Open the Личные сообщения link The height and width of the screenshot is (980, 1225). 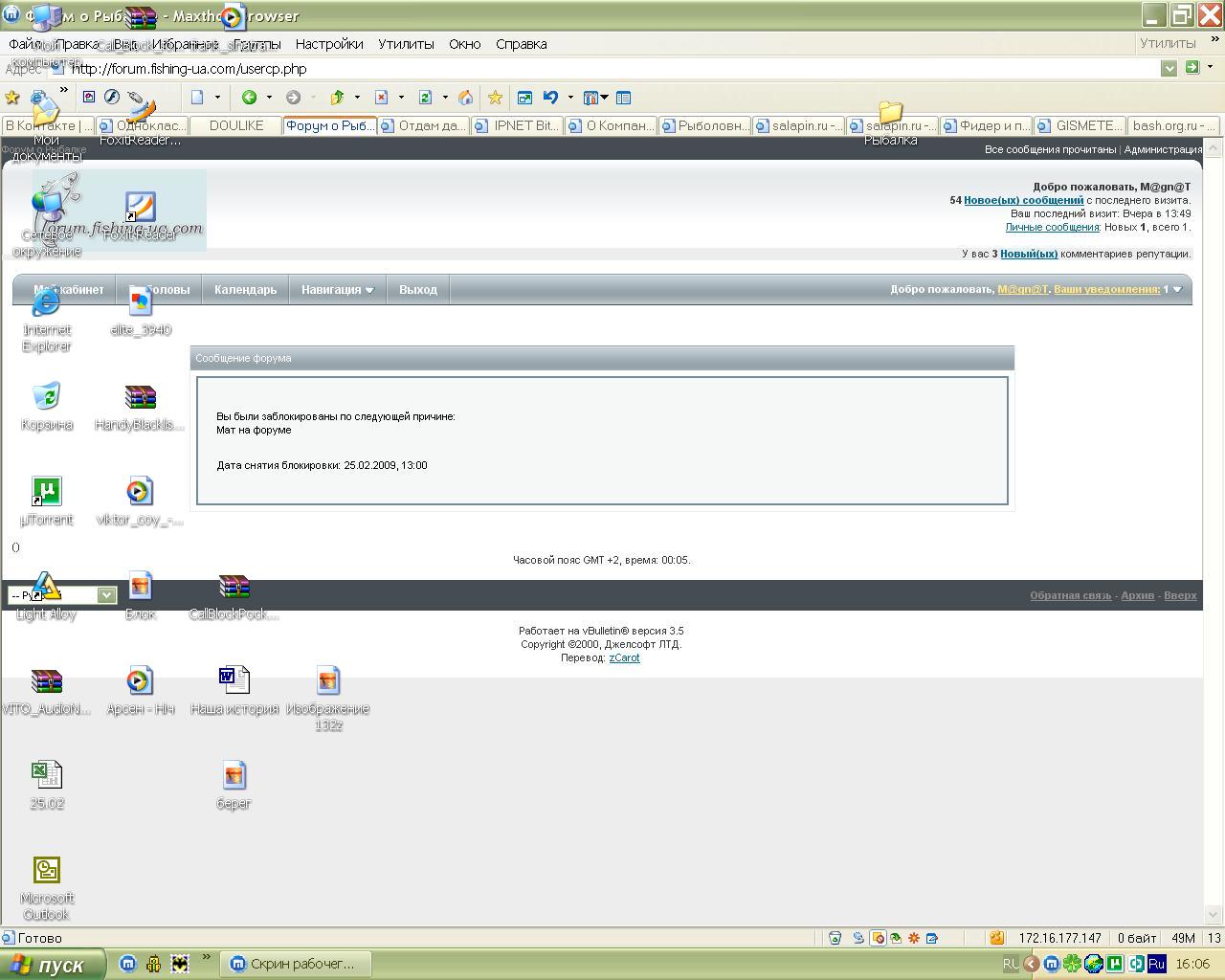1052,227
